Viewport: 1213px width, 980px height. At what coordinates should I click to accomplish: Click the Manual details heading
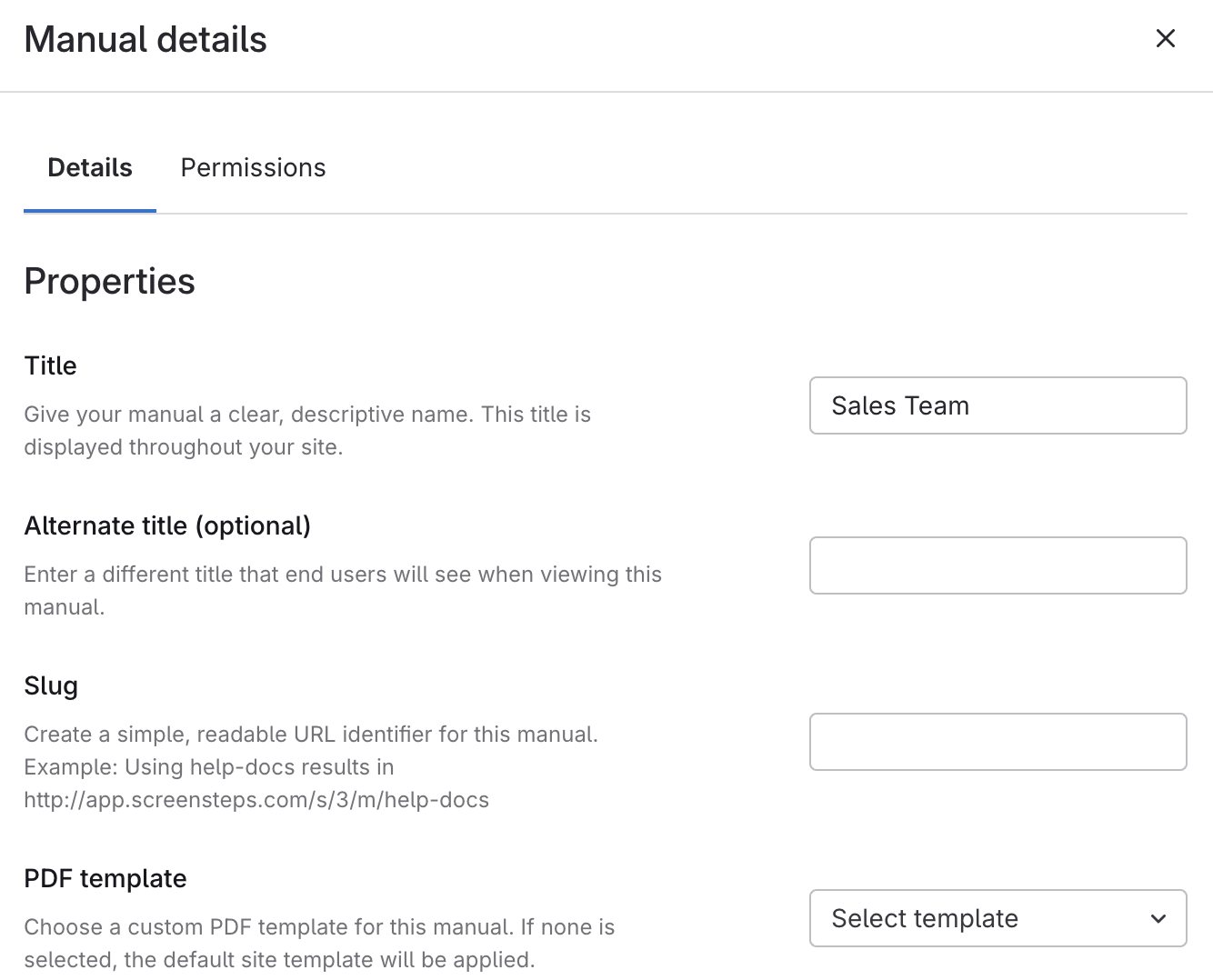click(x=145, y=40)
